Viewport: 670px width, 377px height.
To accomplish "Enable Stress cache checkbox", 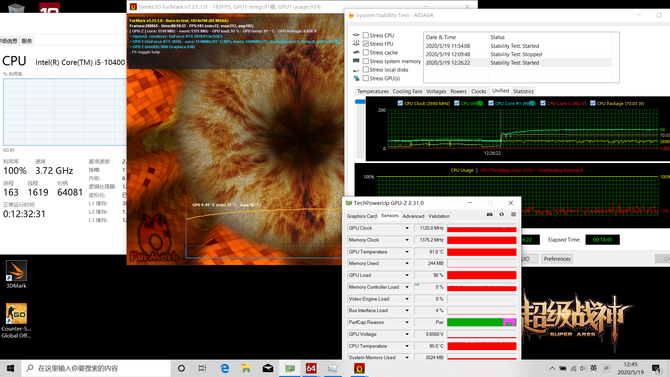I will (x=366, y=52).
